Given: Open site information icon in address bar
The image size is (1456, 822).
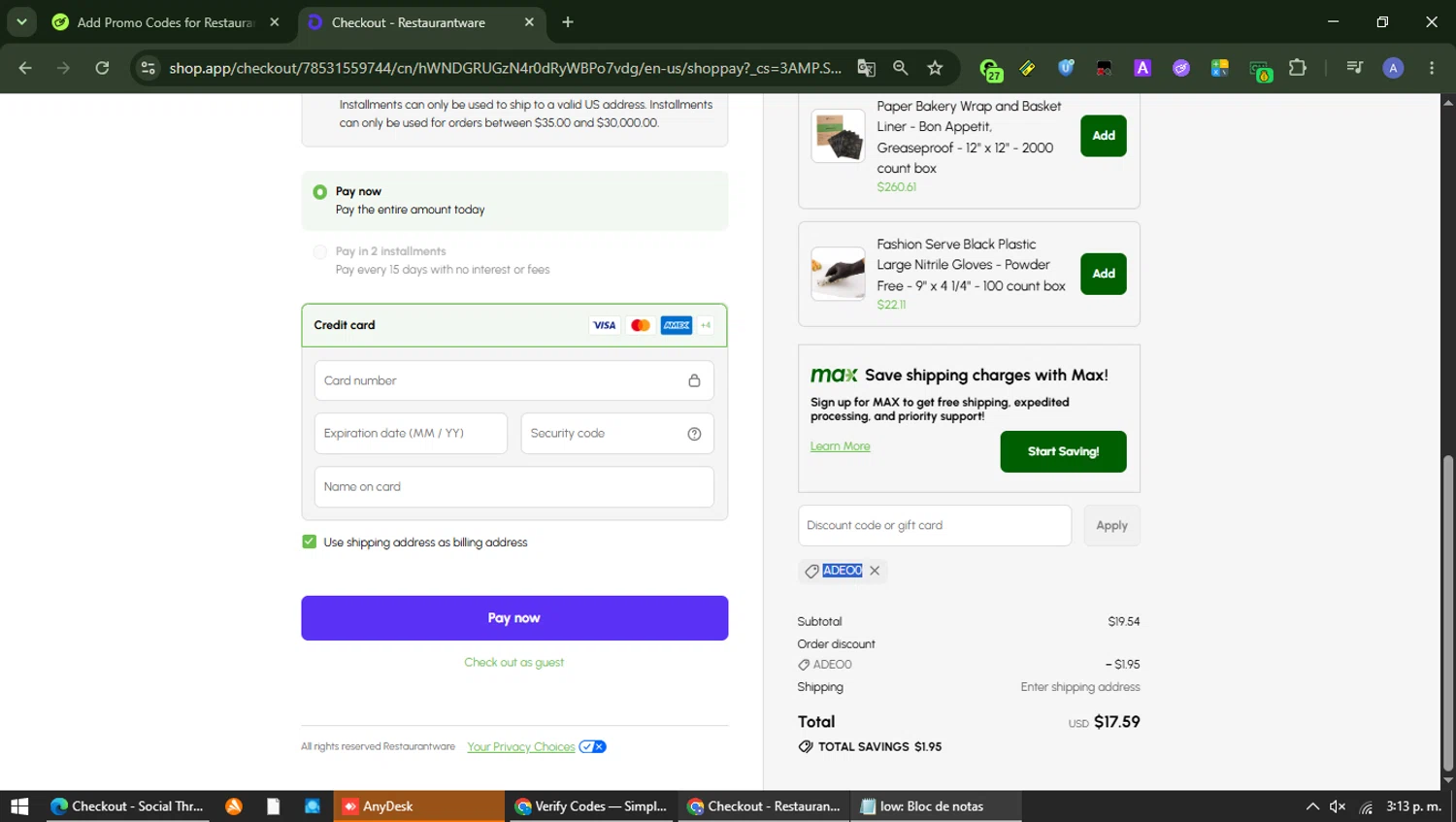Looking at the screenshot, I should (148, 68).
